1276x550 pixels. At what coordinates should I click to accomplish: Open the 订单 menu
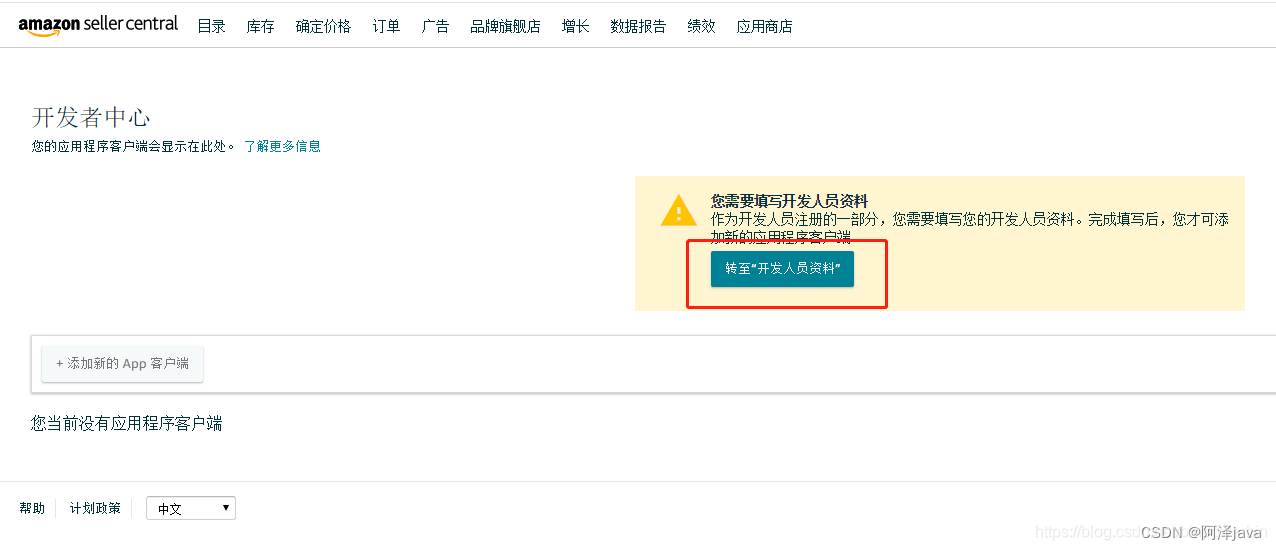point(386,26)
